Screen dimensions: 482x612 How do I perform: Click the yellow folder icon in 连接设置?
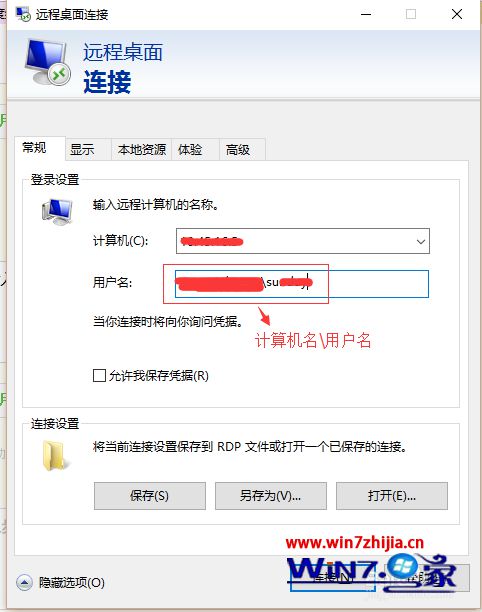pyautogui.click(x=55, y=455)
